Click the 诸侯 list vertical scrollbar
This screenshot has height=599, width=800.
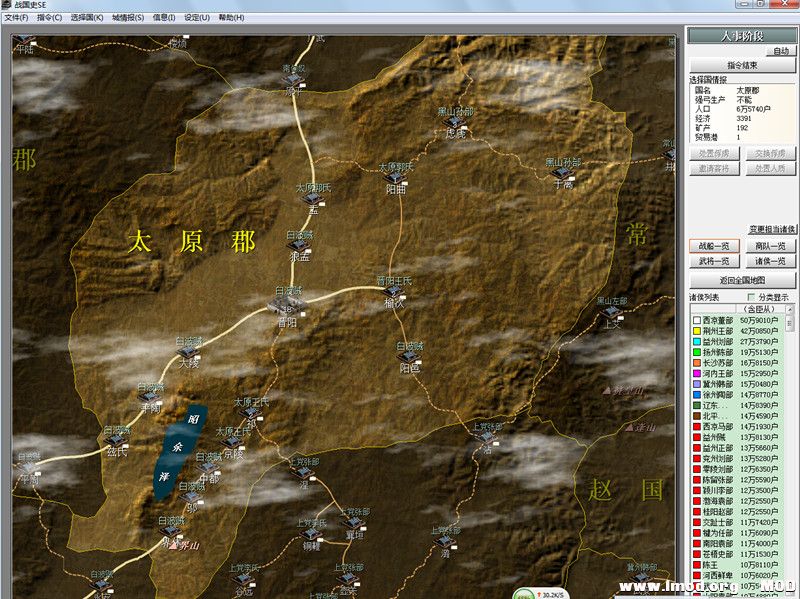[791, 450]
